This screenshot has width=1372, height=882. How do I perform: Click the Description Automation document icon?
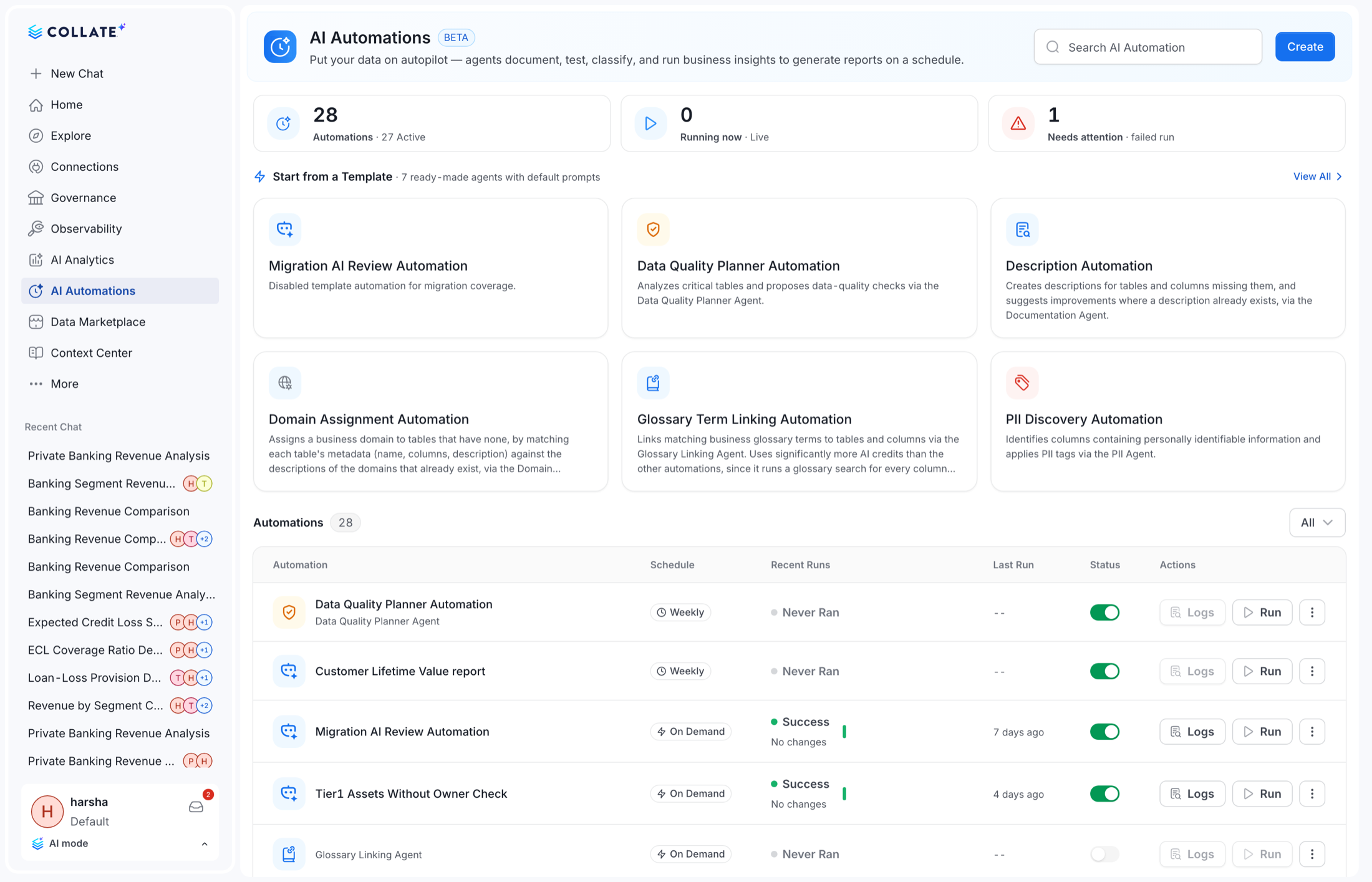[1022, 230]
